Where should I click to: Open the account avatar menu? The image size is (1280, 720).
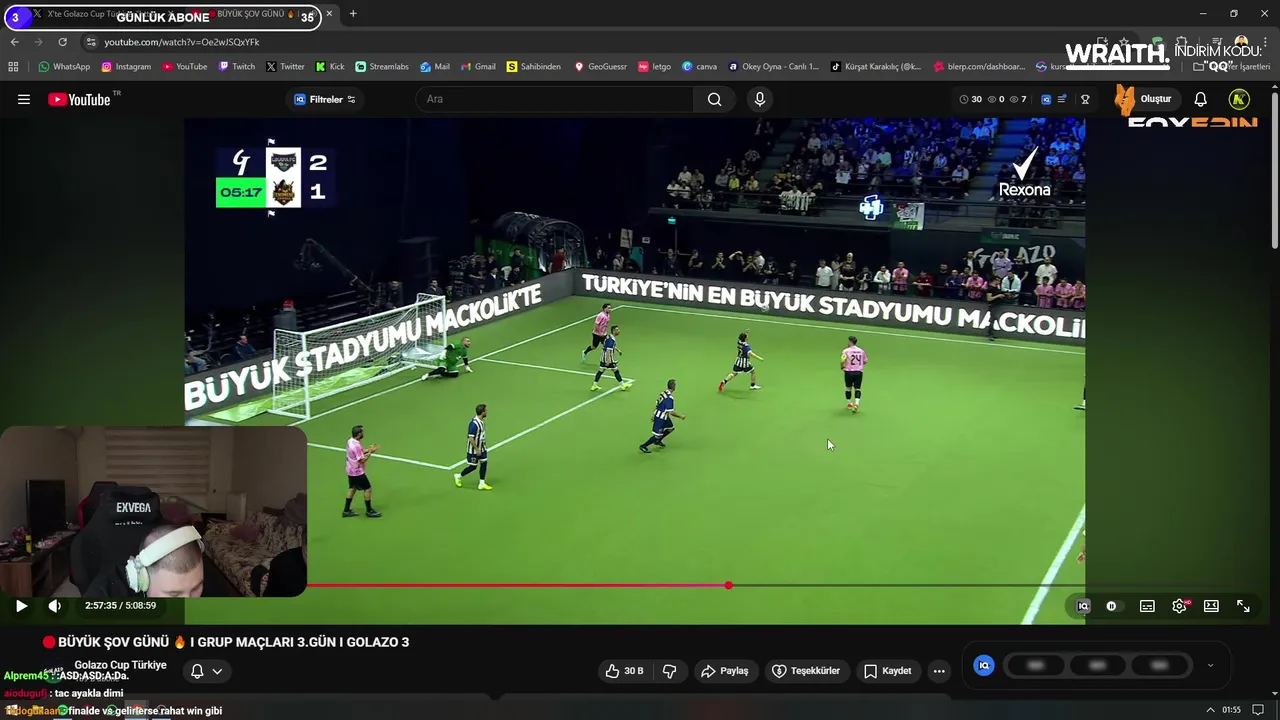click(x=1239, y=99)
